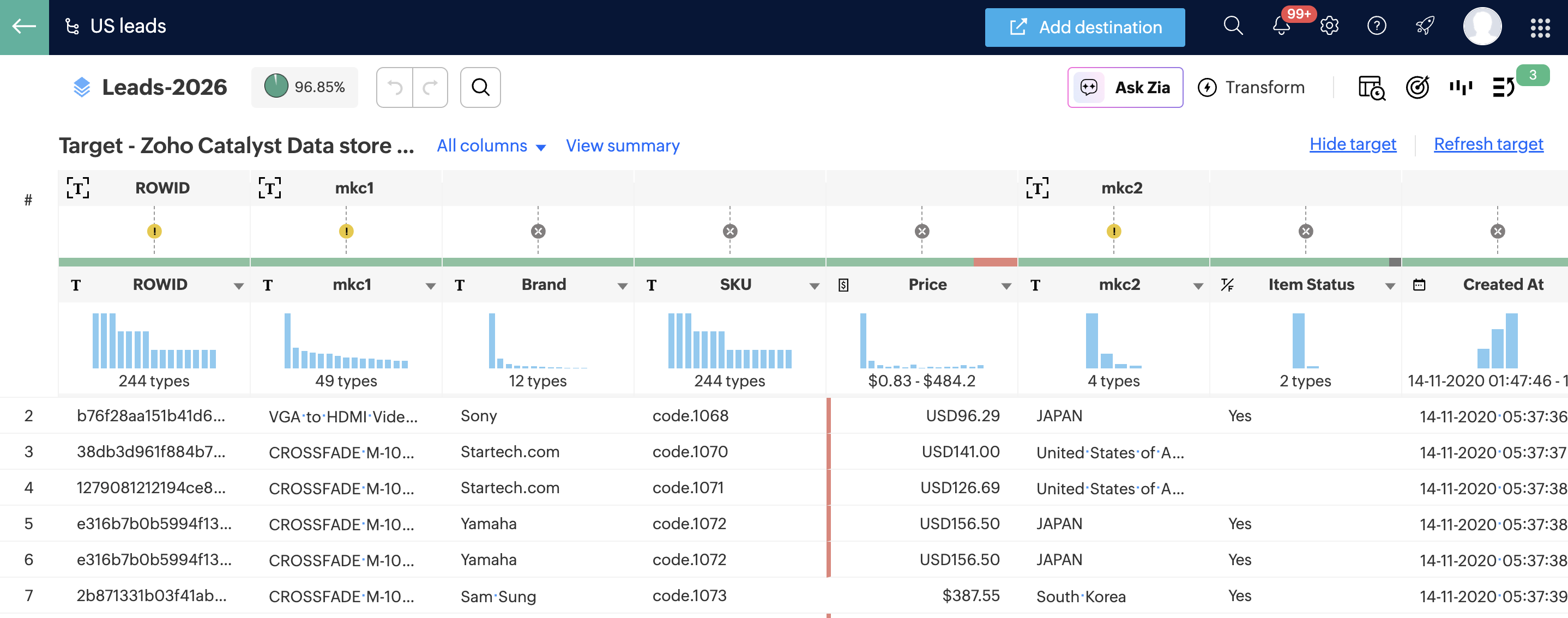Screen dimensions: 1568x618
Task: Open the apps grid menu
Action: (1540, 27)
